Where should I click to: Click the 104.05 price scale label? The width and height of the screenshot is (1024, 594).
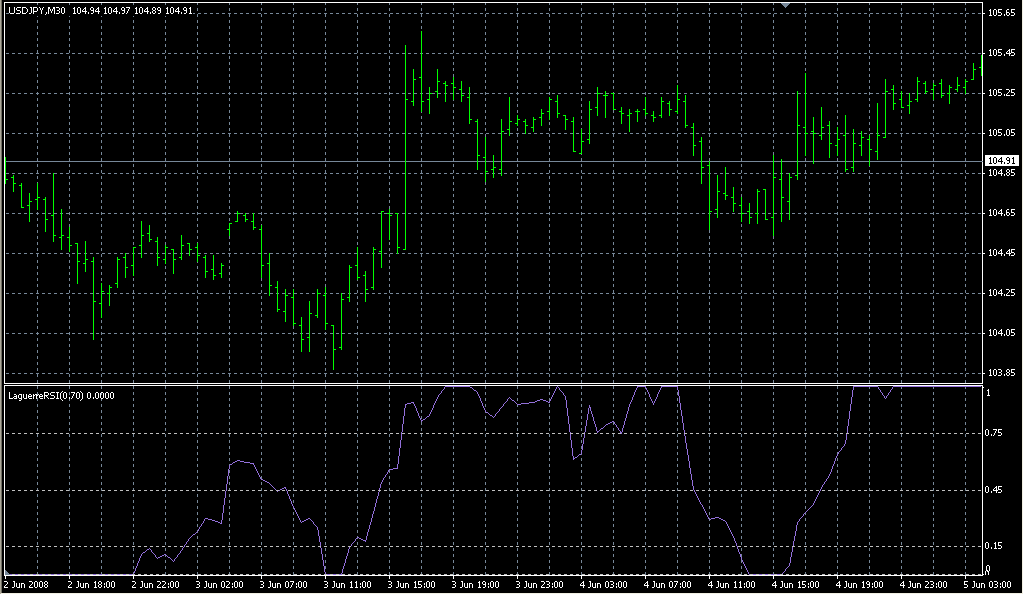click(1001, 333)
